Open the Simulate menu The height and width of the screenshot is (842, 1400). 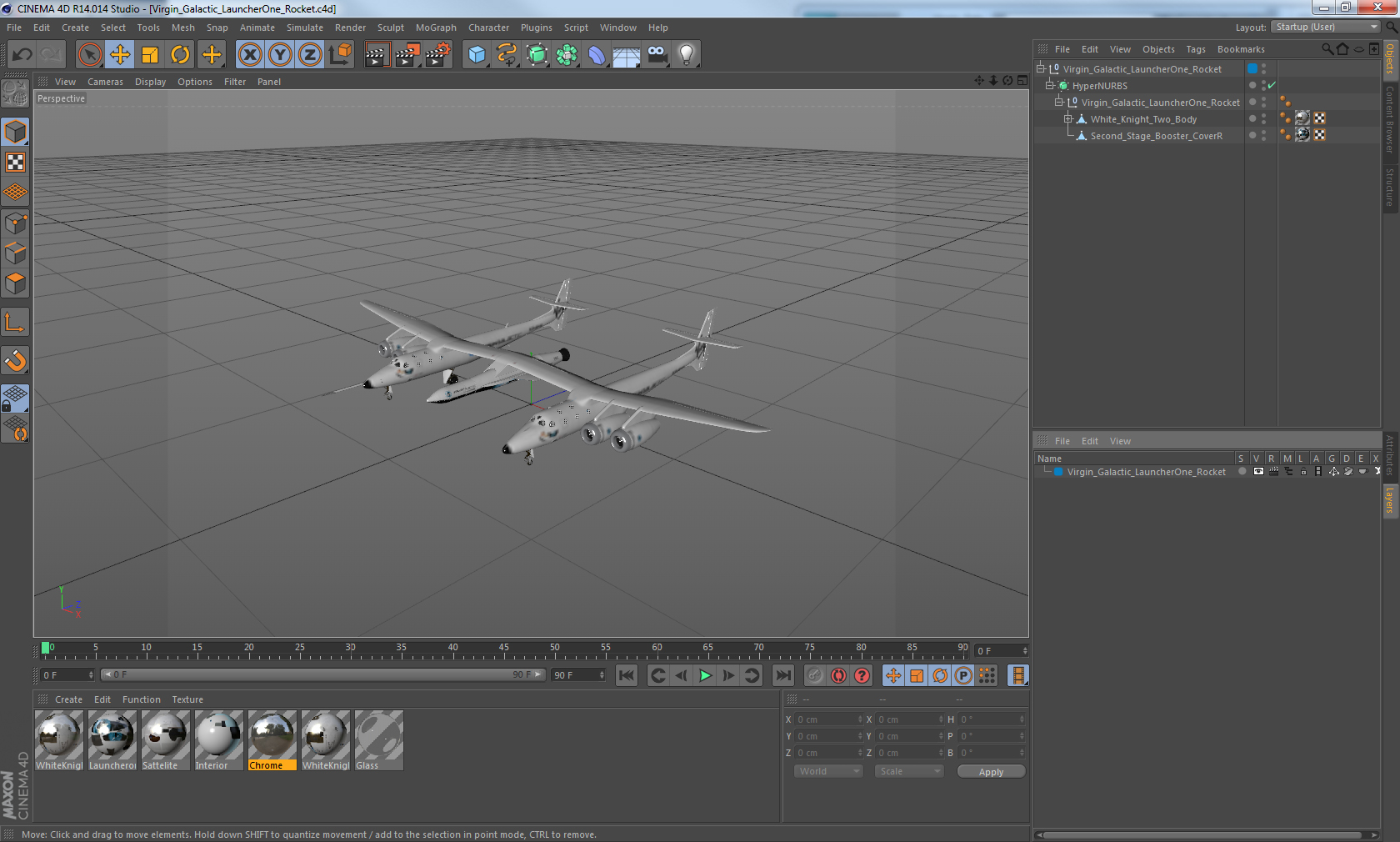click(x=305, y=28)
